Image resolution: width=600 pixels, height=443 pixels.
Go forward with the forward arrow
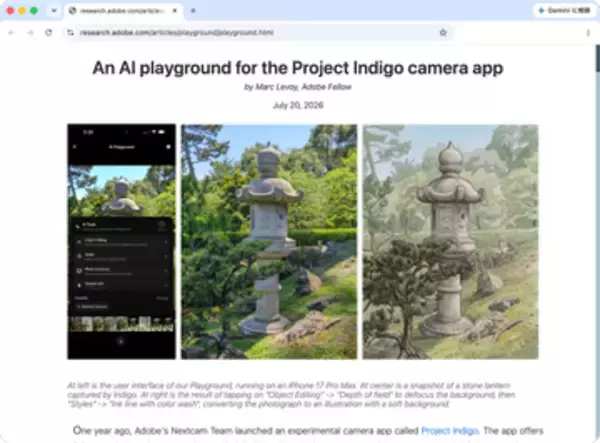coord(30,33)
